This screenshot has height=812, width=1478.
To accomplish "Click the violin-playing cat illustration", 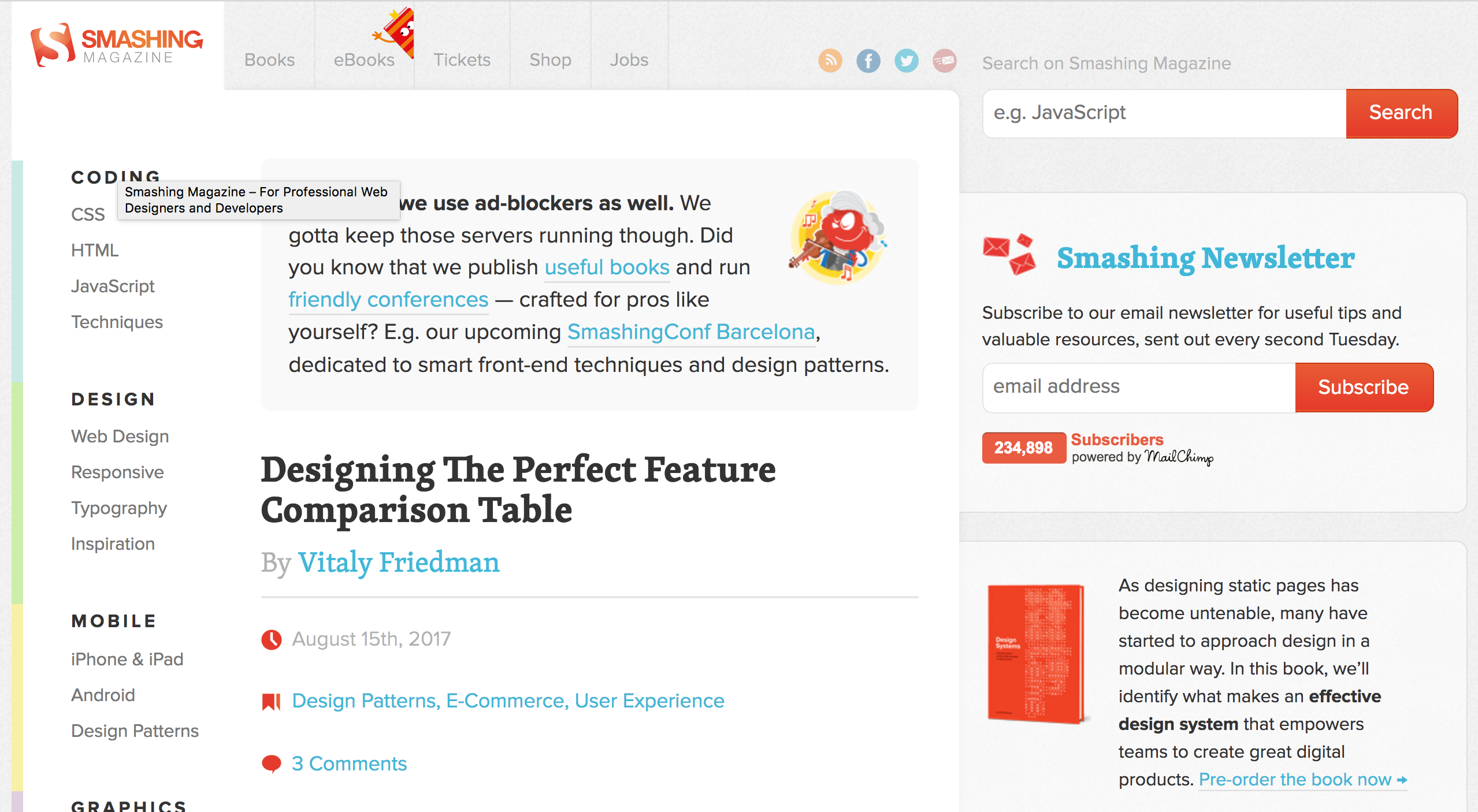I will point(837,237).
